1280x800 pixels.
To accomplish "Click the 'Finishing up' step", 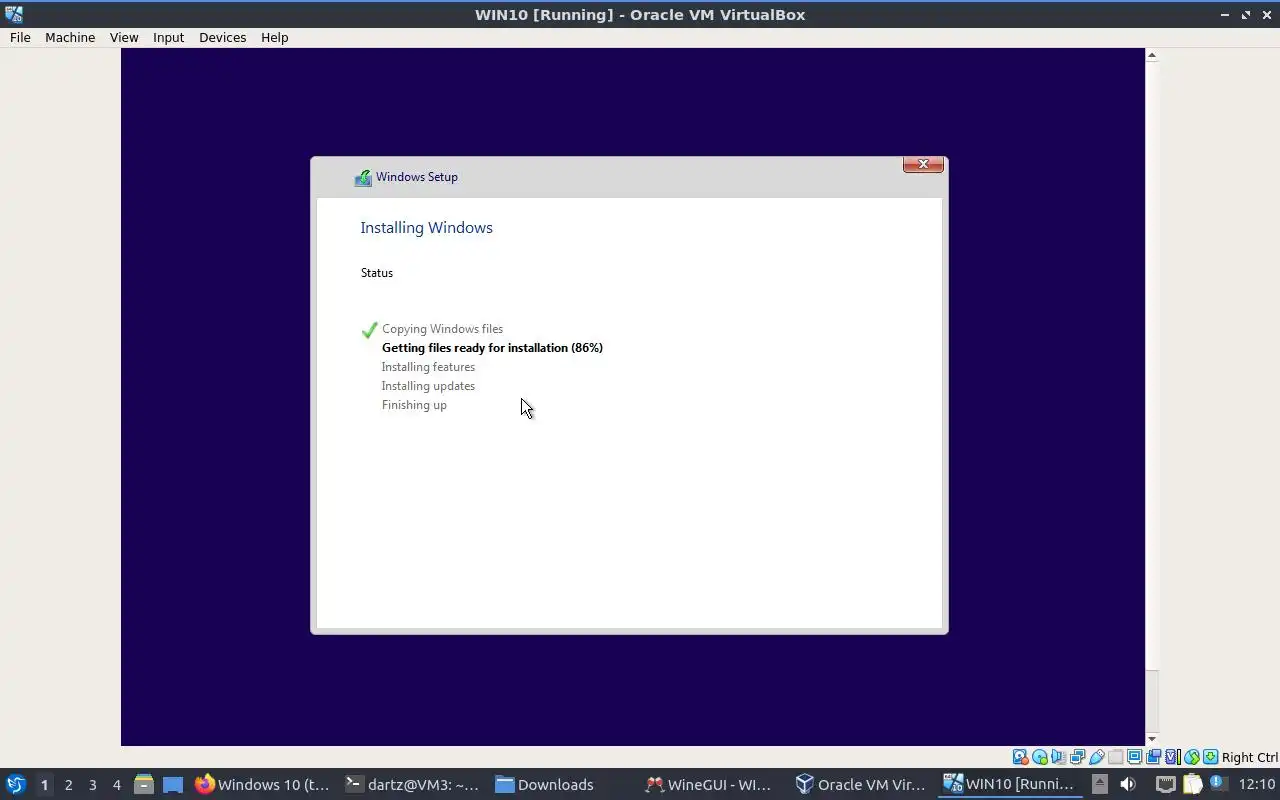I will 414,405.
